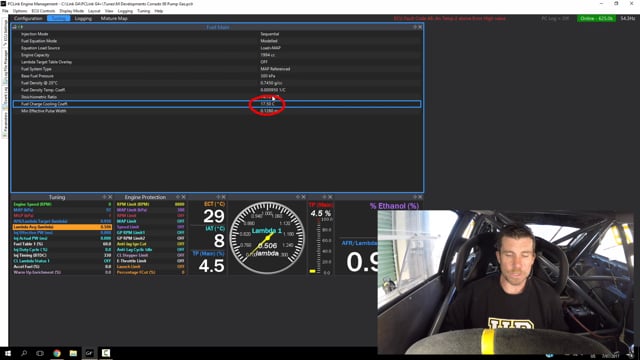This screenshot has height=360, width=640.
Task: Switch to the Logging page tab
Action: coord(83,18)
